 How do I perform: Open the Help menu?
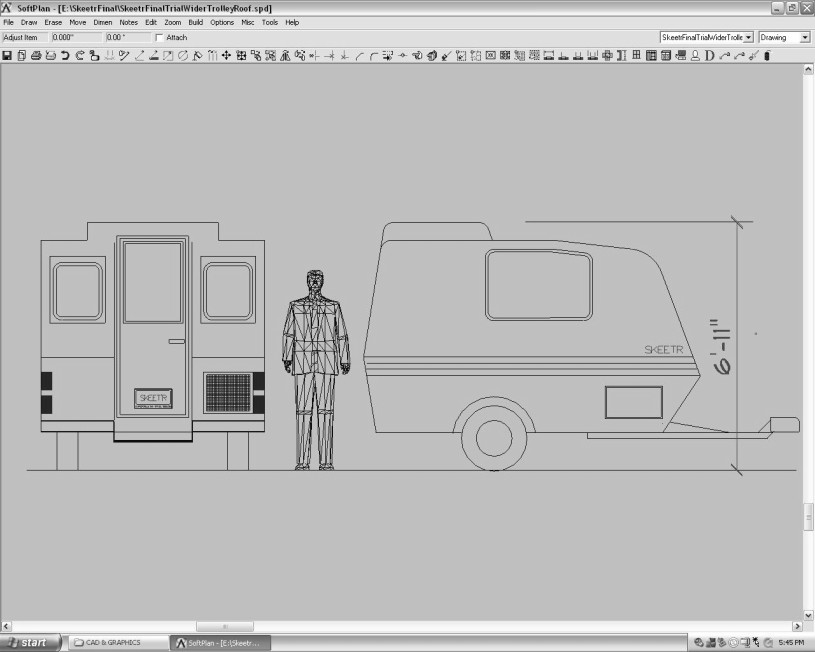pyautogui.click(x=292, y=22)
